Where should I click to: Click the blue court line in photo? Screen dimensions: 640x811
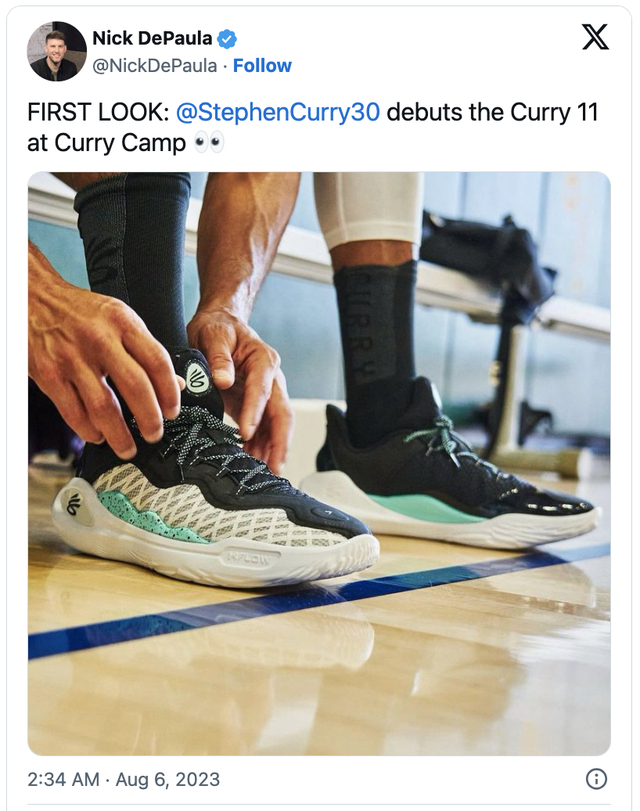coord(319,600)
